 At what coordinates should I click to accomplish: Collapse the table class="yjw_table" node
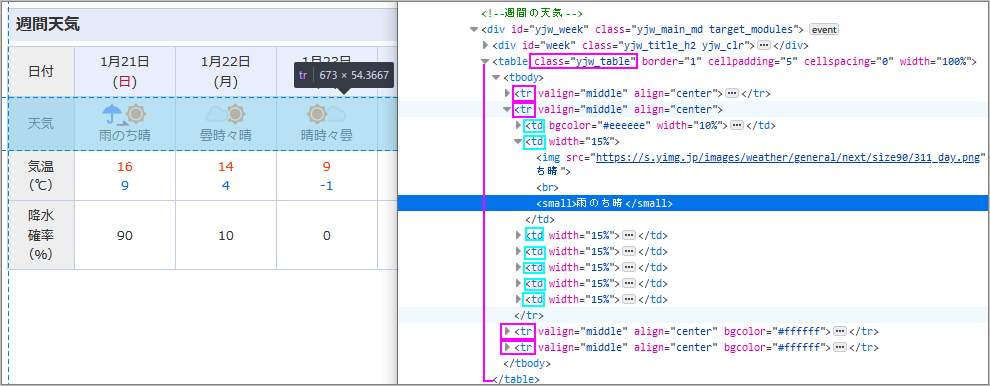486,62
